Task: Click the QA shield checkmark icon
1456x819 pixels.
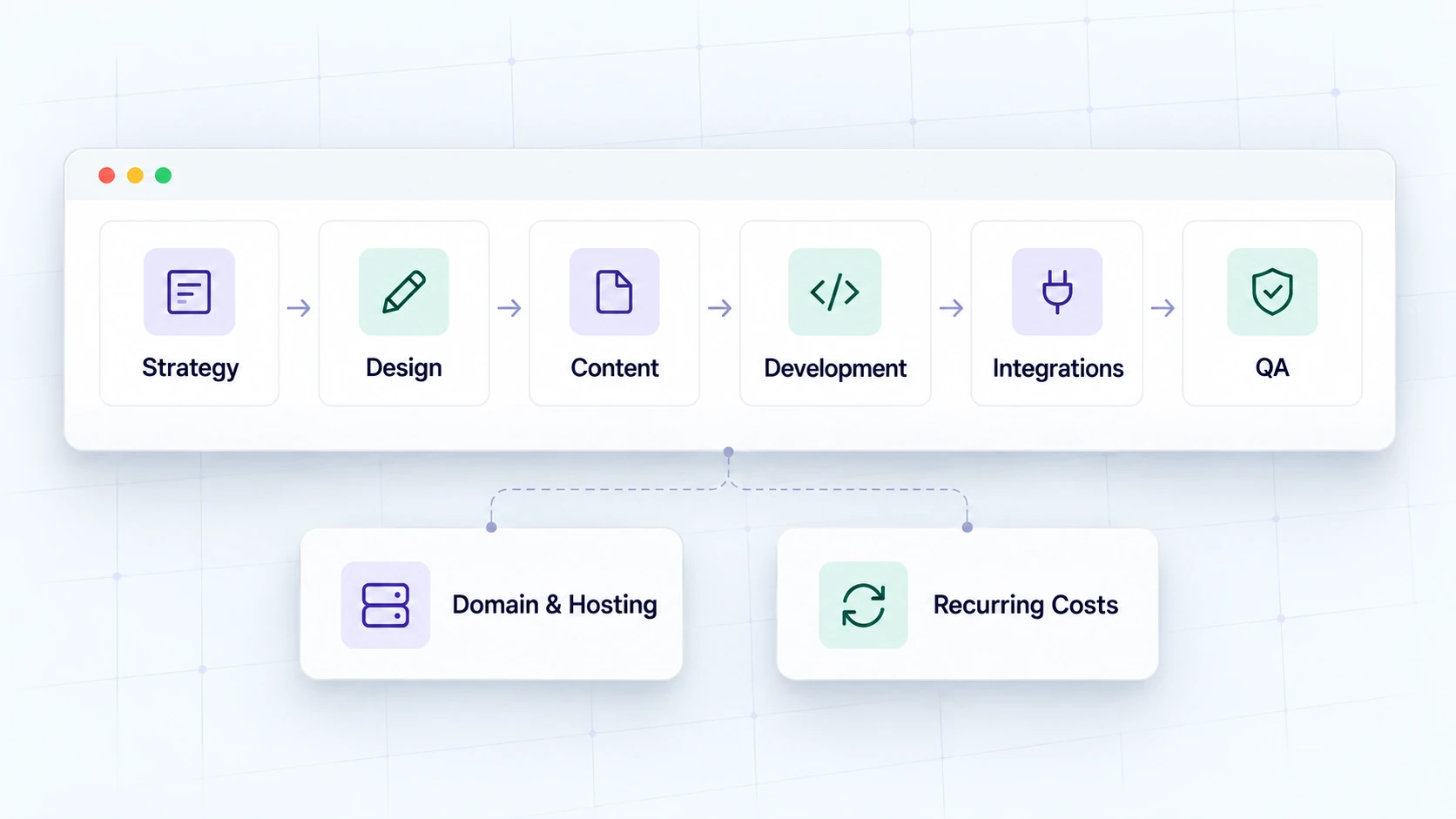Action: 1272,292
